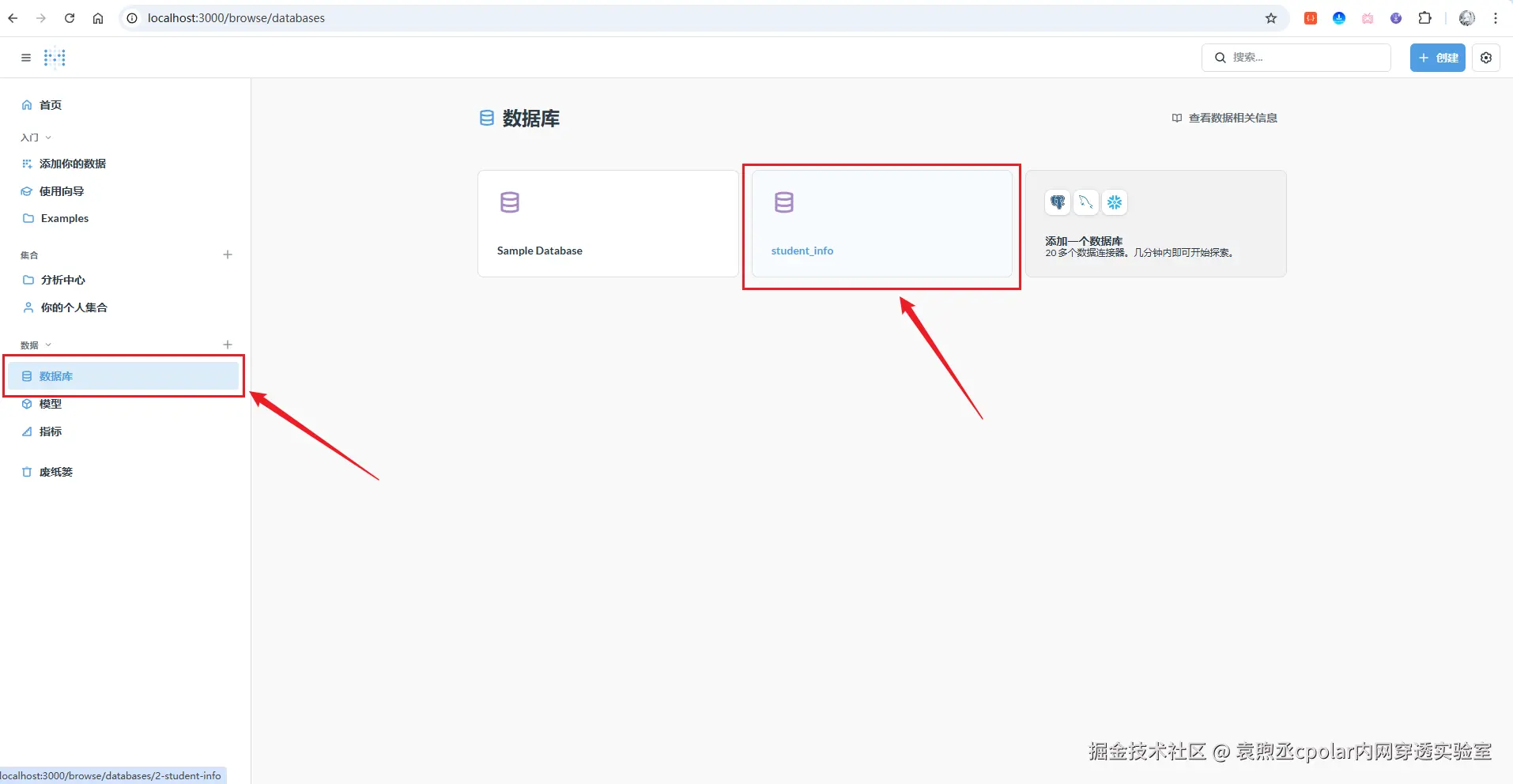Click the Sample Database cylinder icon
The width and height of the screenshot is (1513, 784).
510,202
